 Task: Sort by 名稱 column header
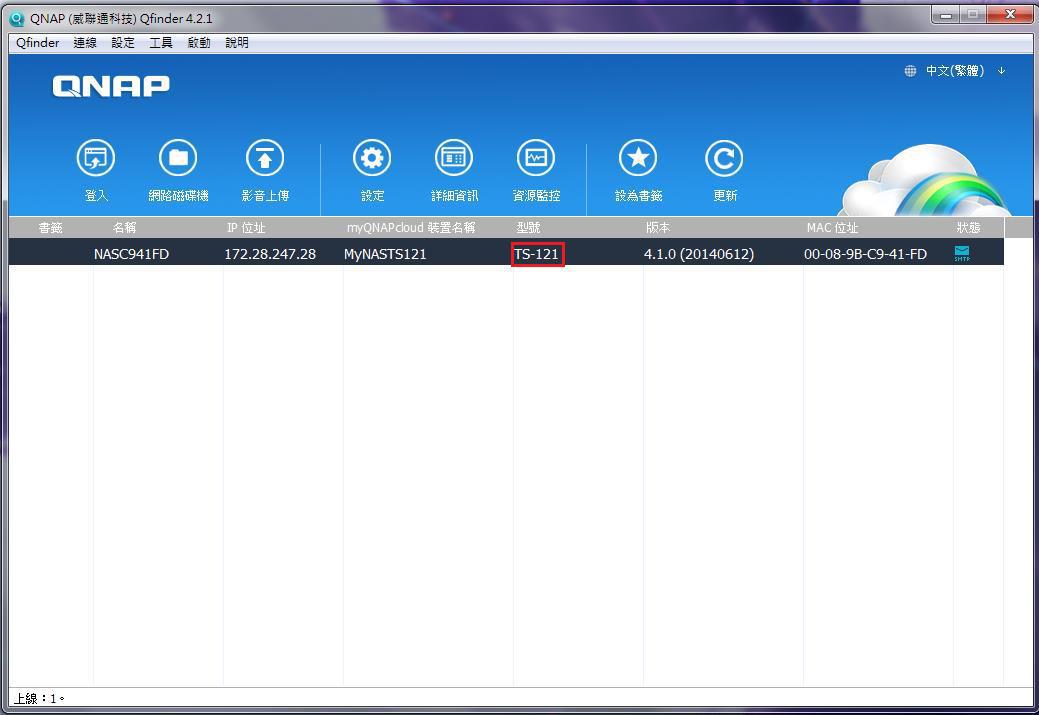(125, 228)
